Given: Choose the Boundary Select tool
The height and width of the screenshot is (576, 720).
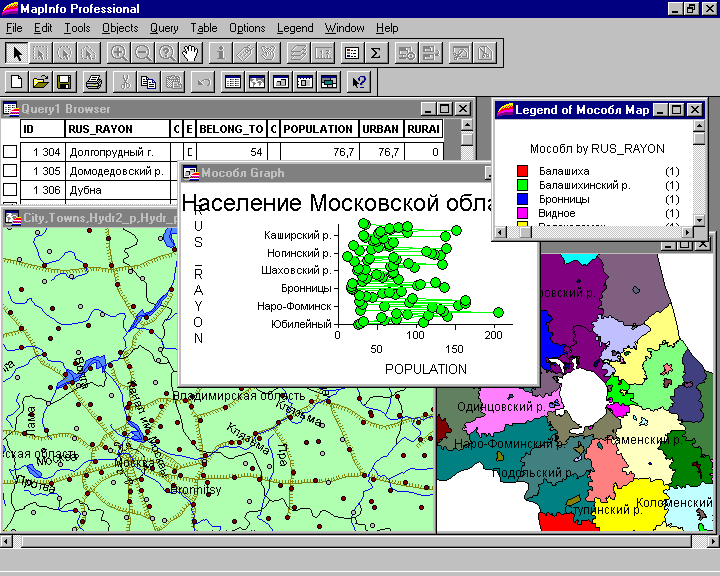Looking at the screenshot, I should pyautogui.click(x=89, y=53).
